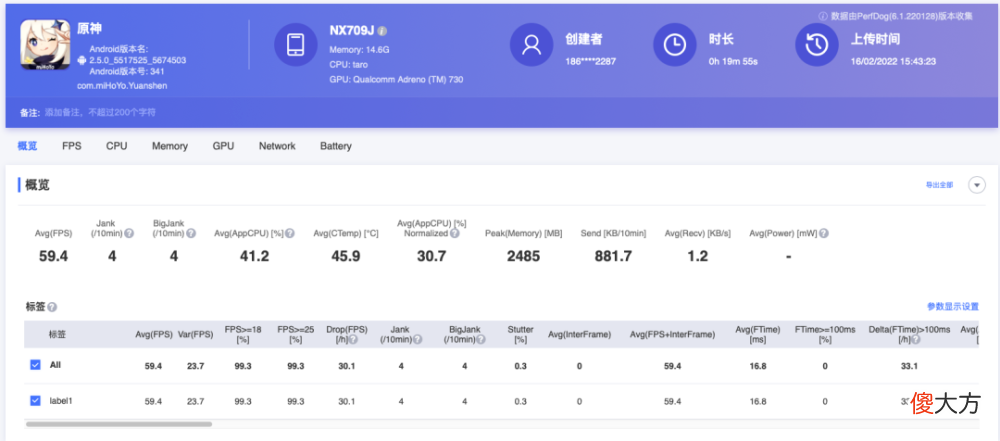The height and width of the screenshot is (441, 1000).
Task: Click the creator number 186****2287
Action: [x=591, y=61]
